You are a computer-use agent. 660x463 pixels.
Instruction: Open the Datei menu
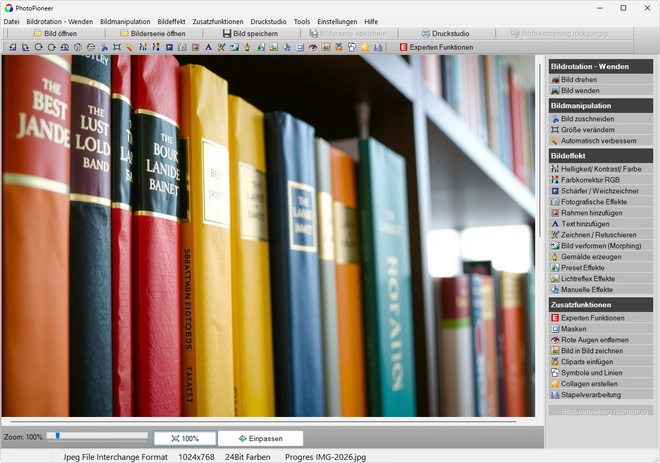coord(11,21)
